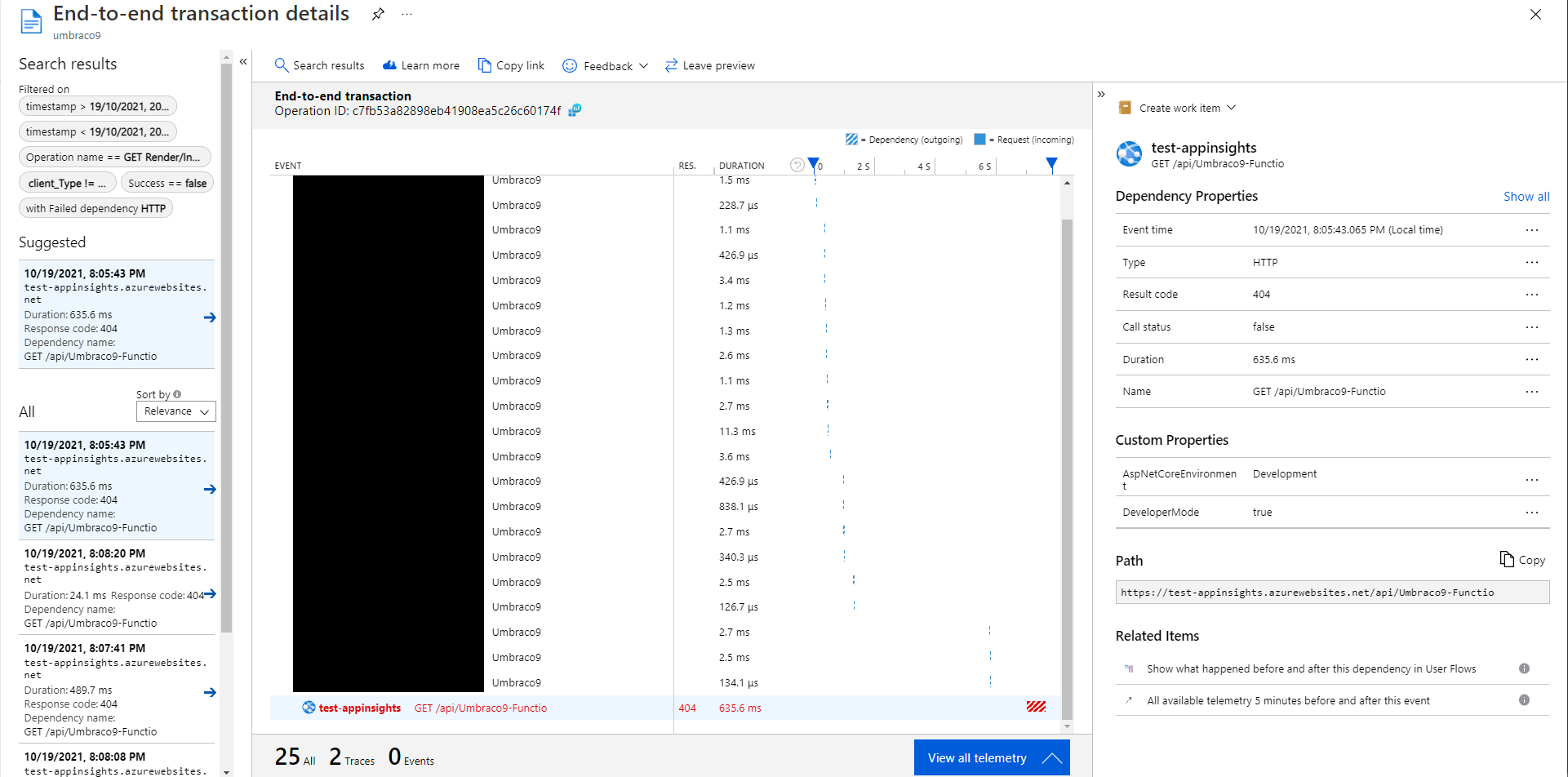This screenshot has height=777, width=1568.
Task: Click the red failed dependency bar
Action: 1036,707
